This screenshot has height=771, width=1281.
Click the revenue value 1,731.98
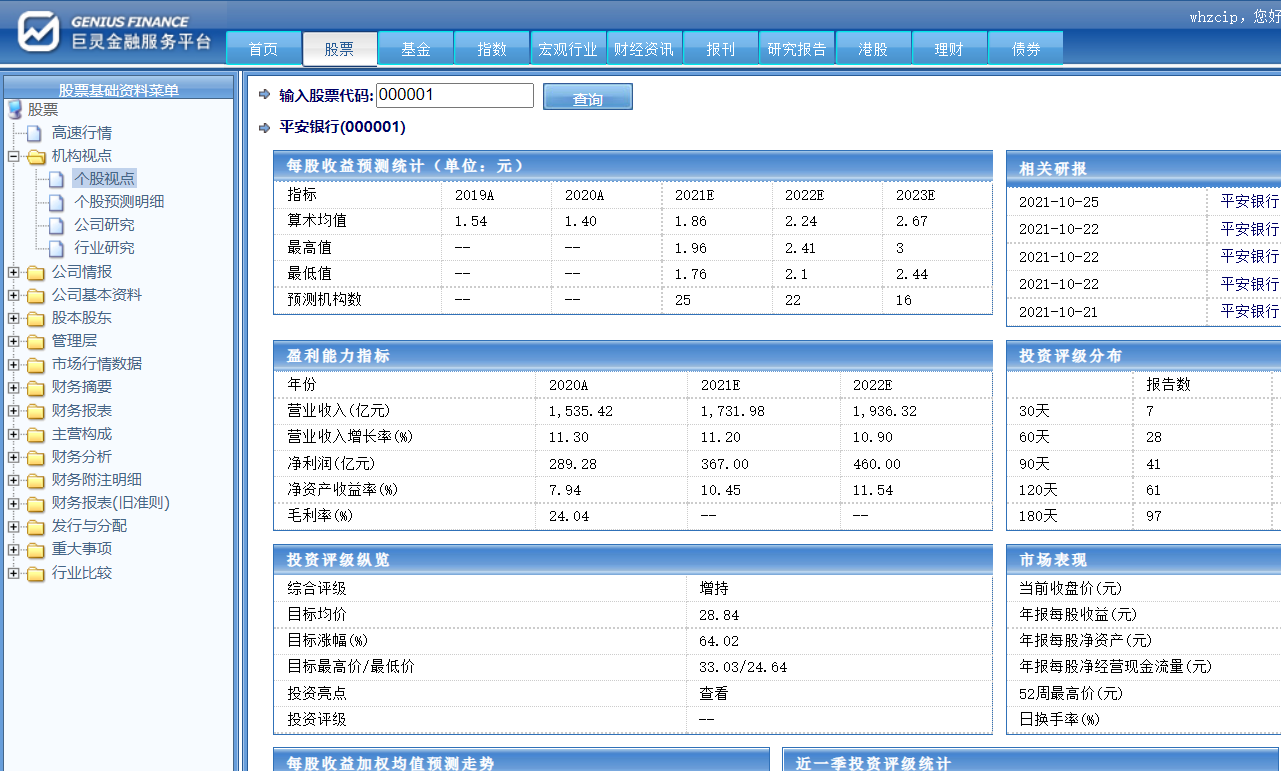click(x=733, y=411)
